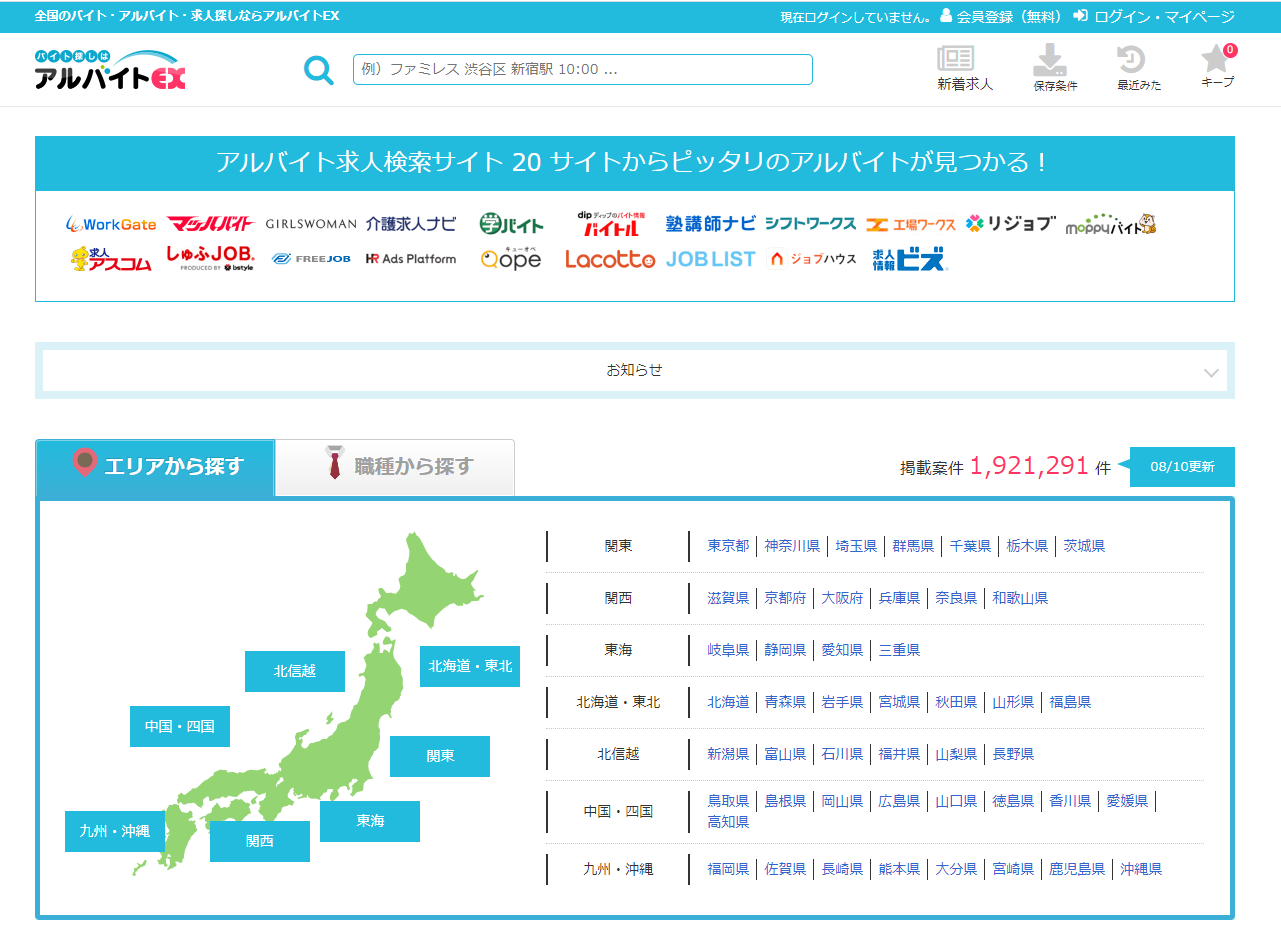Open 高知県 prefecture link

tap(728, 822)
